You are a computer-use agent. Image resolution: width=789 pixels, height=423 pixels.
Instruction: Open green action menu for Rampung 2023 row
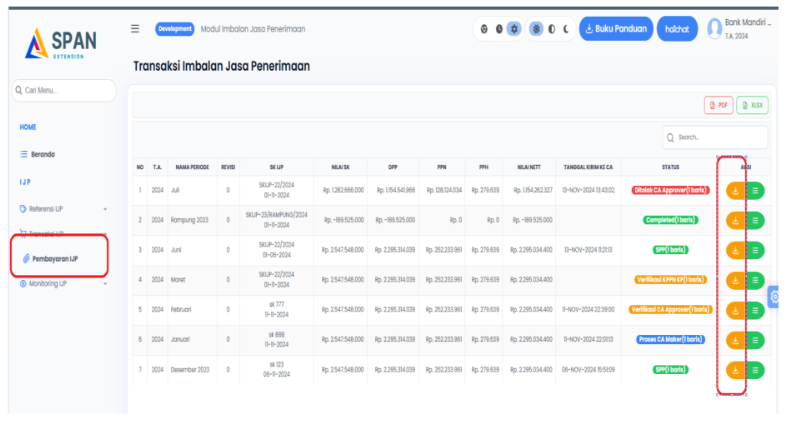tap(756, 219)
